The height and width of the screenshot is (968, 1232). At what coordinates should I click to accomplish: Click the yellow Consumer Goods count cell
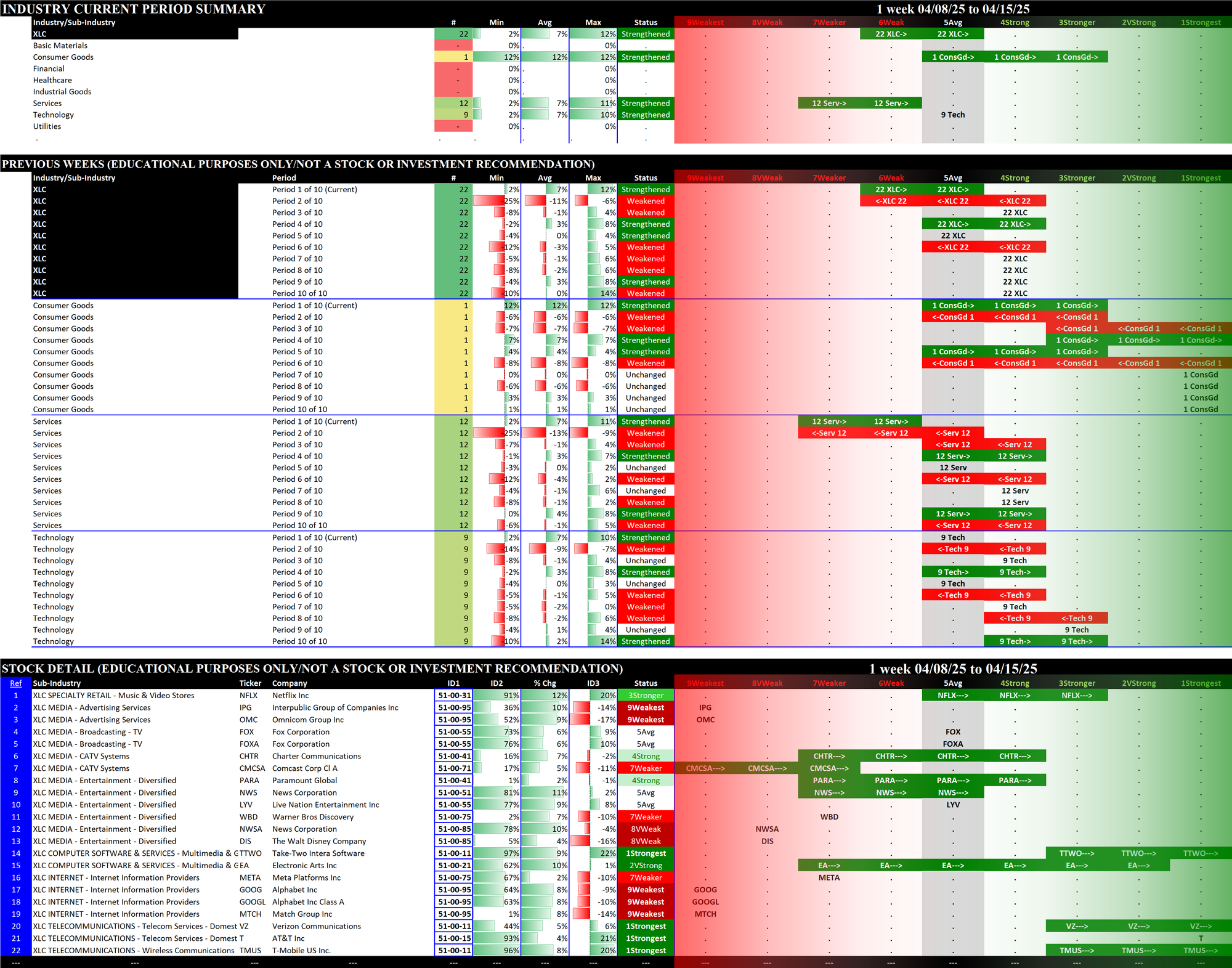tap(453, 57)
